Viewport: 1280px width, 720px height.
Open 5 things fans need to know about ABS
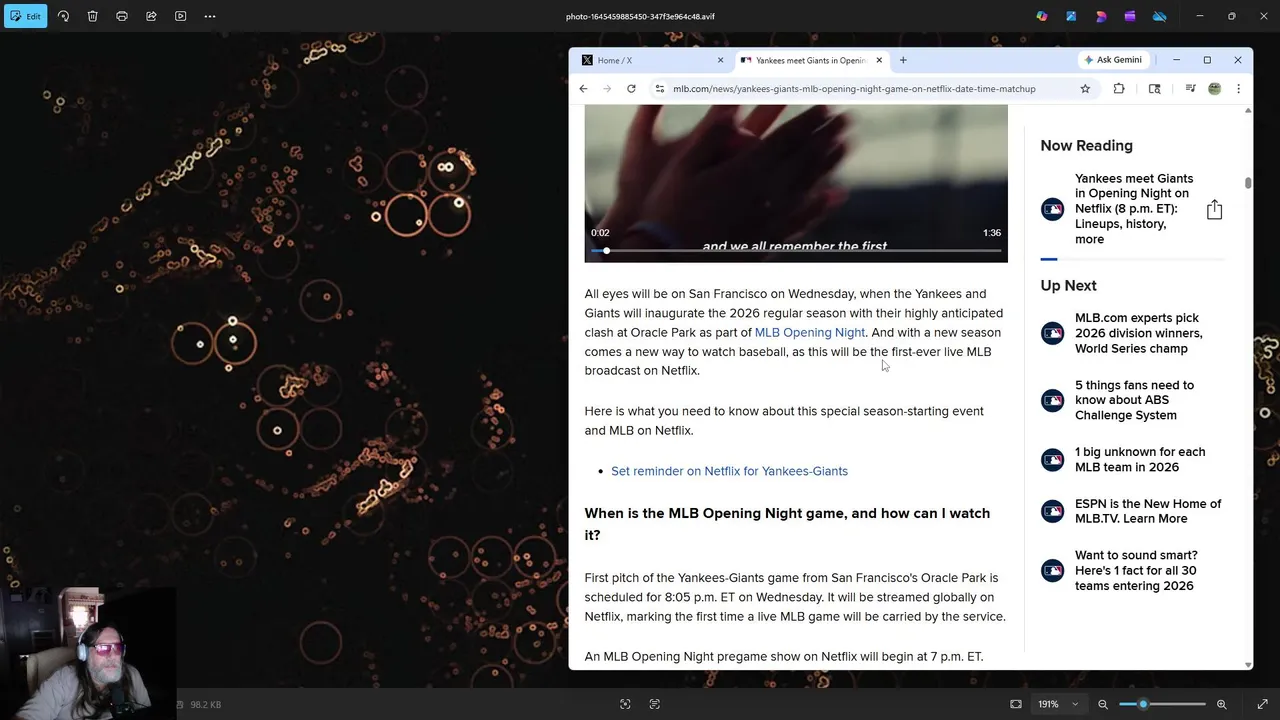[x=1134, y=400]
